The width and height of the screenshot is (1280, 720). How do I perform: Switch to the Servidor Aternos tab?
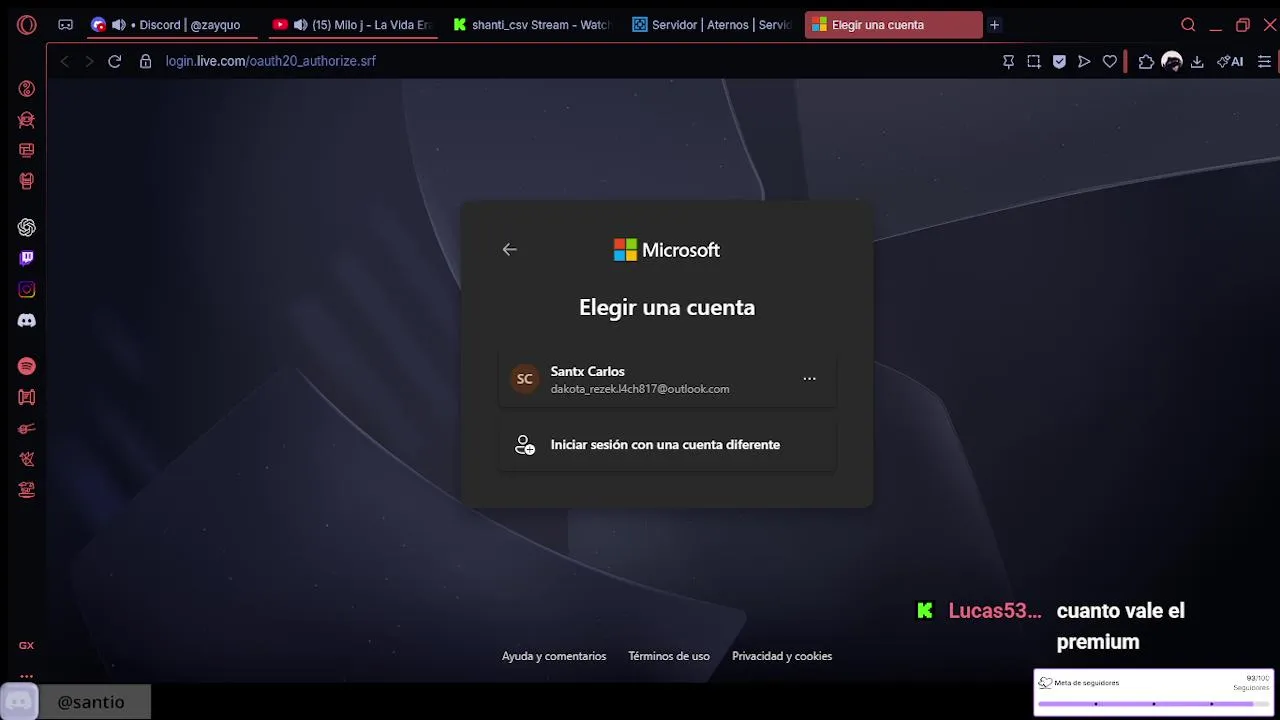712,25
